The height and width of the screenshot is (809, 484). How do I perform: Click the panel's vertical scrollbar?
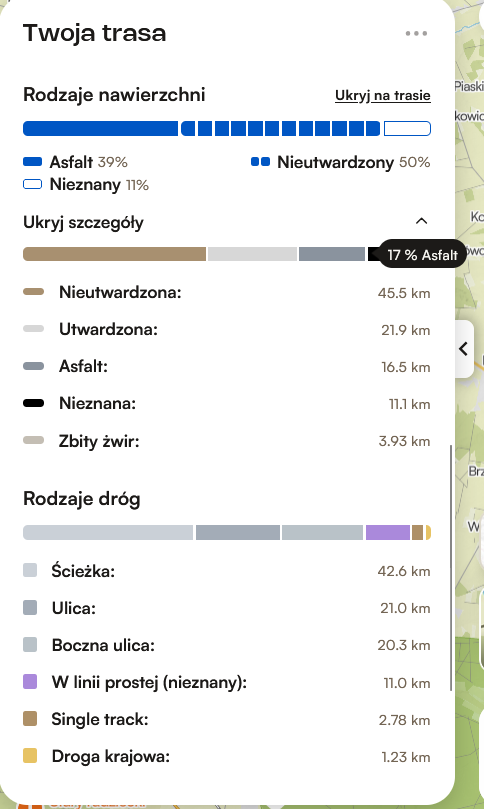click(451, 568)
